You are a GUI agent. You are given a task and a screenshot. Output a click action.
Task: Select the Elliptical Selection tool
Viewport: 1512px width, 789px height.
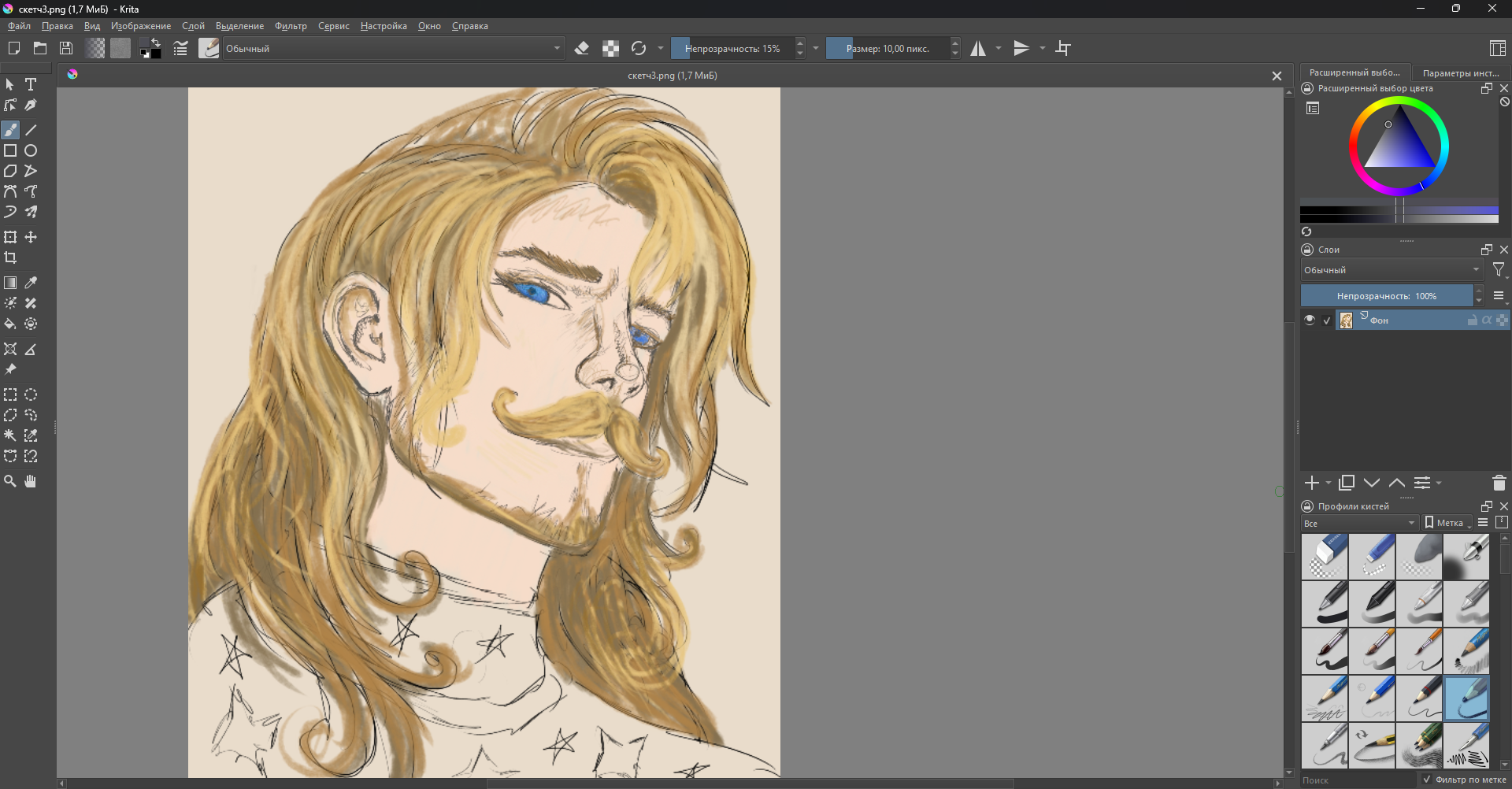31,394
